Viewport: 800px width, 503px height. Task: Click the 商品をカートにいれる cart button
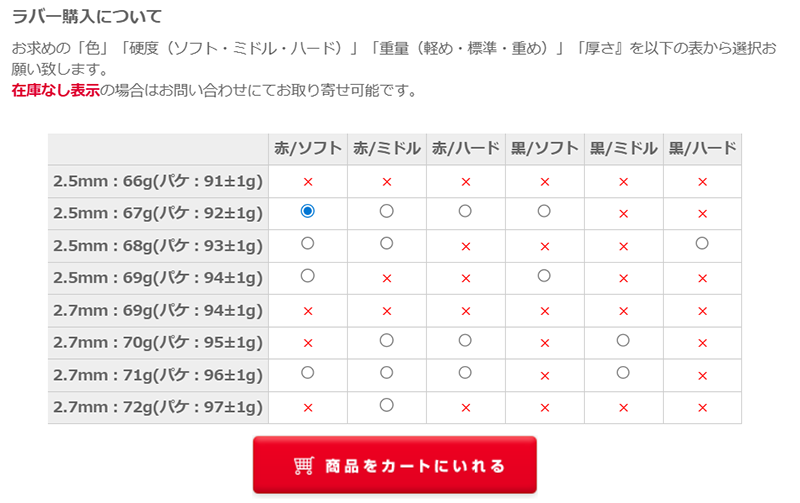click(395, 465)
